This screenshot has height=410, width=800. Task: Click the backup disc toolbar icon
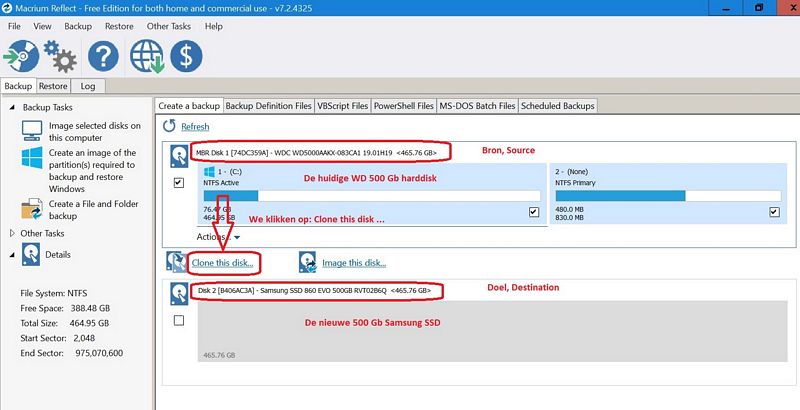(21, 56)
